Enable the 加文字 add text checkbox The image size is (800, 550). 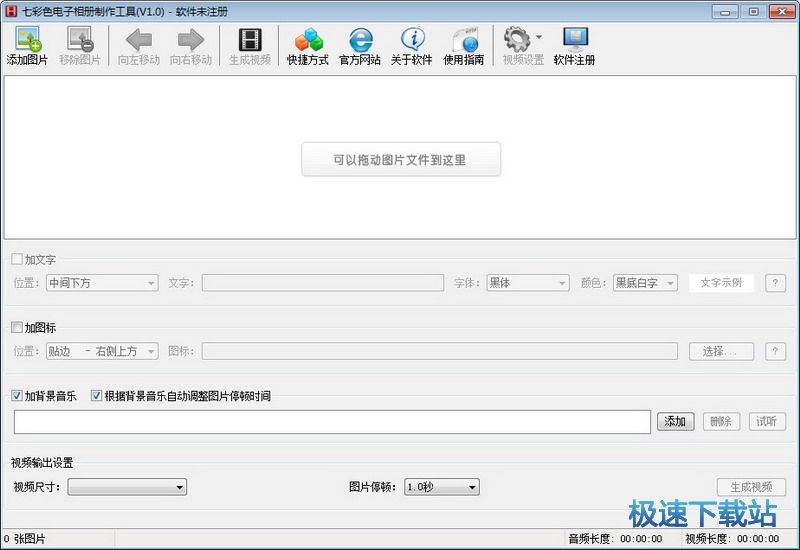click(x=16, y=260)
